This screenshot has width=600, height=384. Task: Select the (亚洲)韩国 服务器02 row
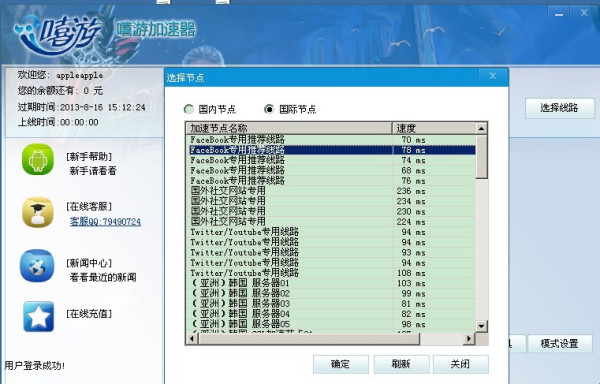[x=331, y=294]
